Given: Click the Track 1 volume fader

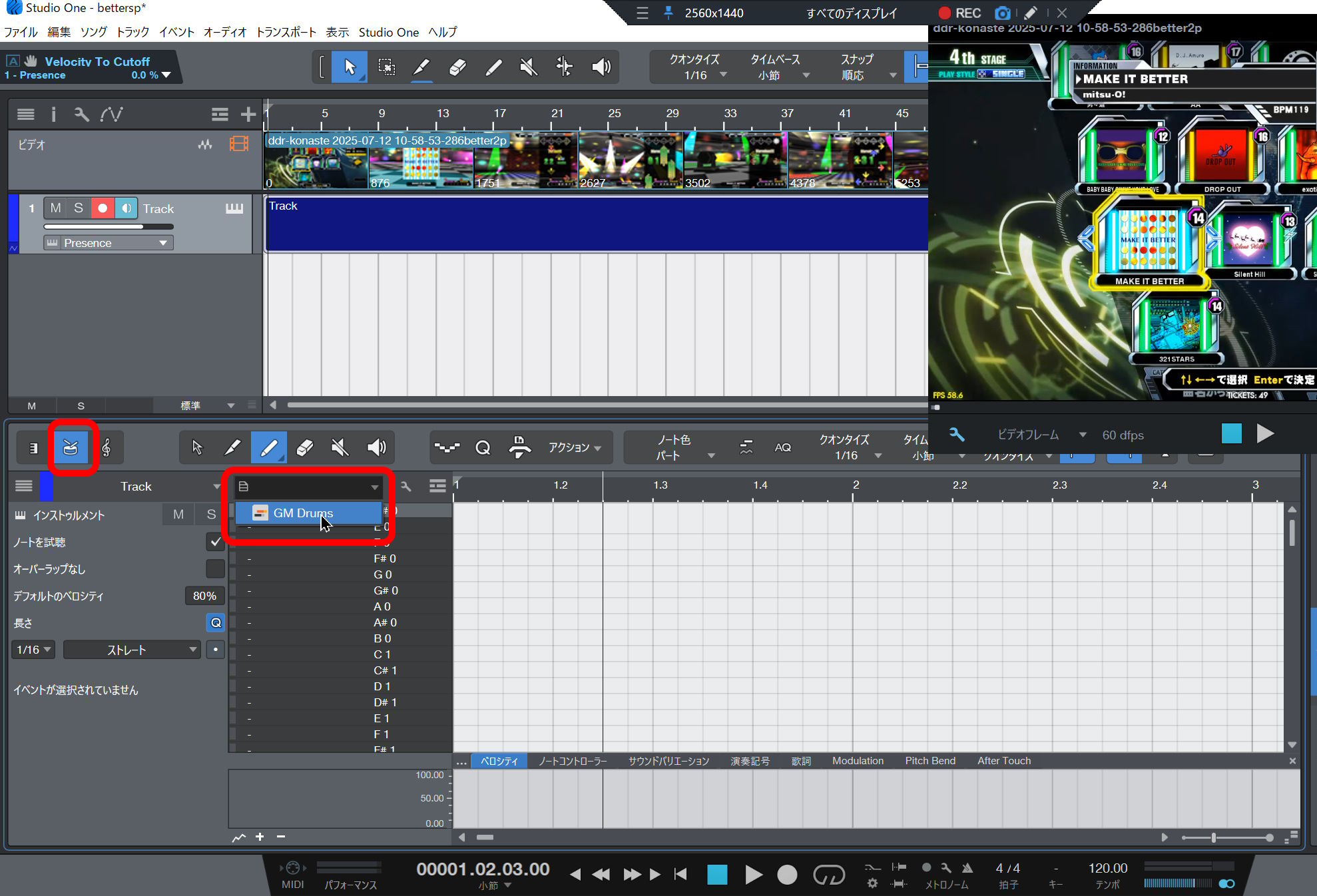Looking at the screenshot, I should [x=109, y=226].
